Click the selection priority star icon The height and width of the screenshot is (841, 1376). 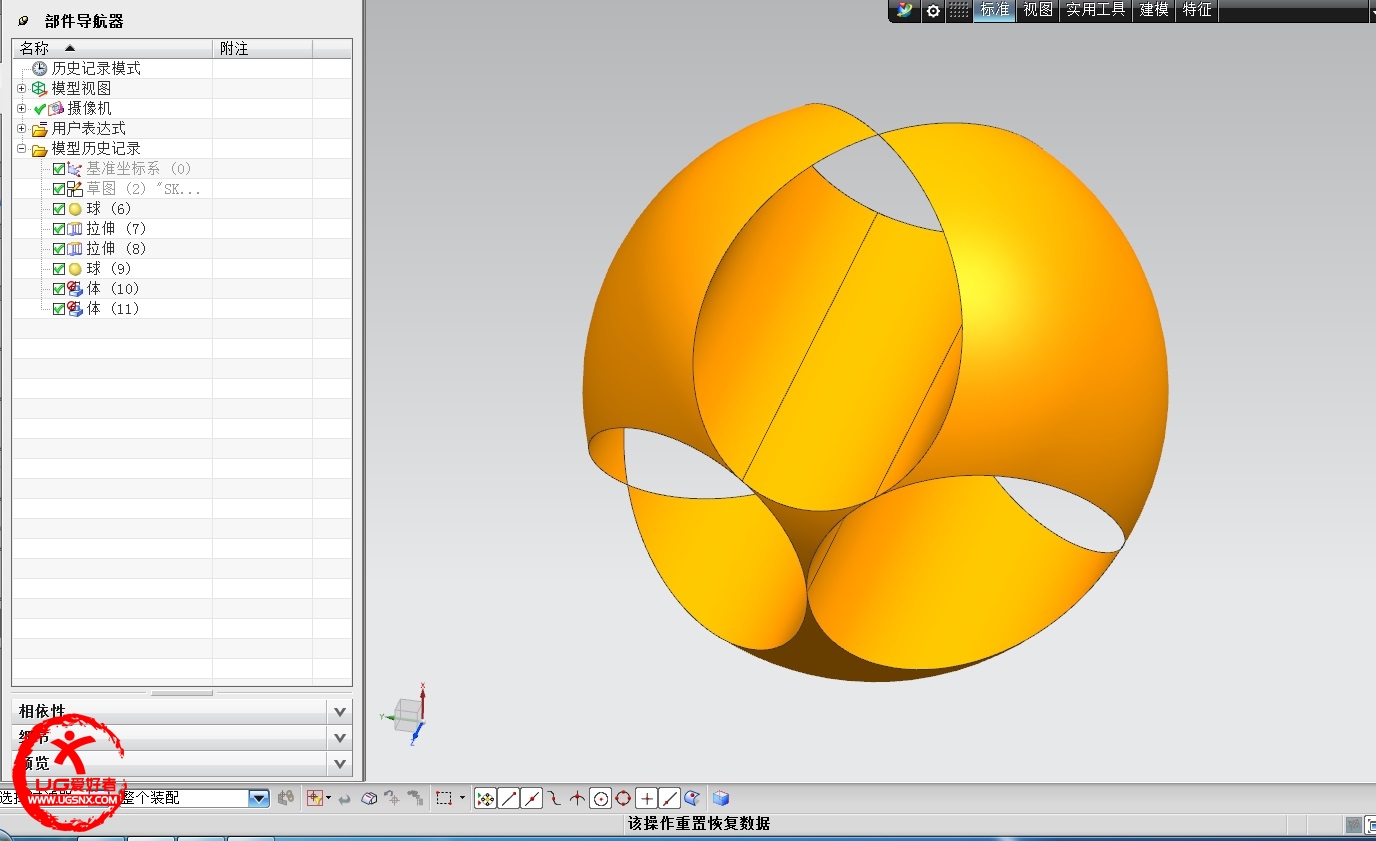pyautogui.click(x=316, y=798)
